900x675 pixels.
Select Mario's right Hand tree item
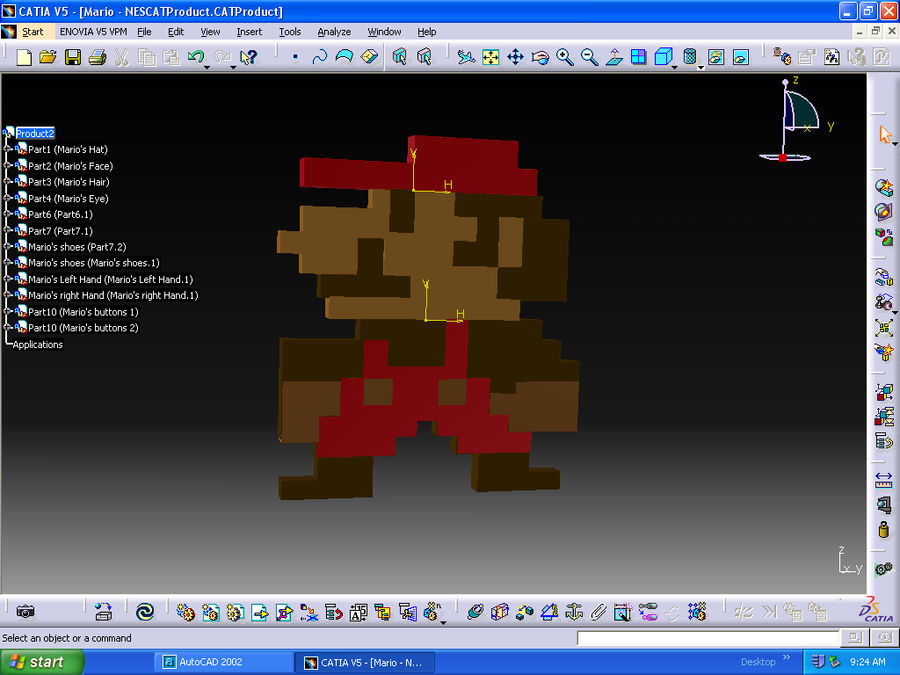tap(113, 296)
